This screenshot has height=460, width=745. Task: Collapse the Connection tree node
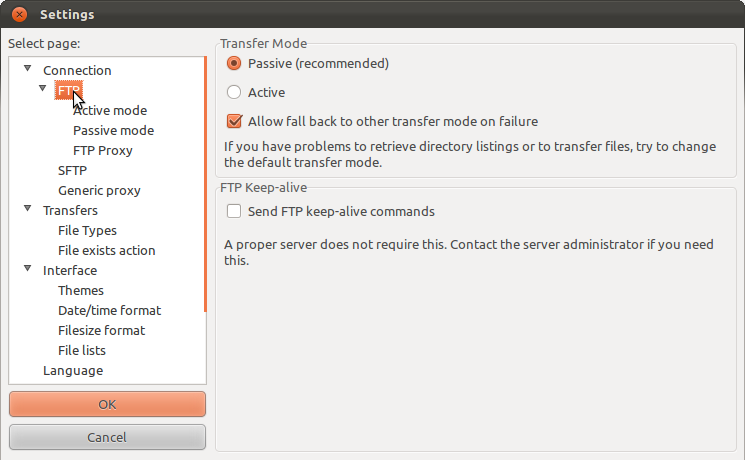pyautogui.click(x=28, y=68)
